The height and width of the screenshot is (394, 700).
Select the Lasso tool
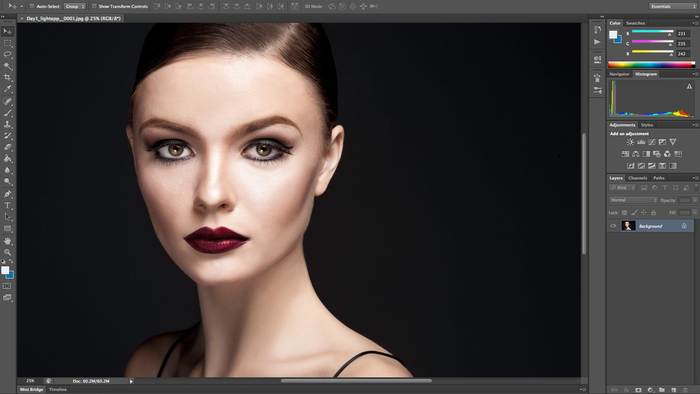(x=8, y=54)
